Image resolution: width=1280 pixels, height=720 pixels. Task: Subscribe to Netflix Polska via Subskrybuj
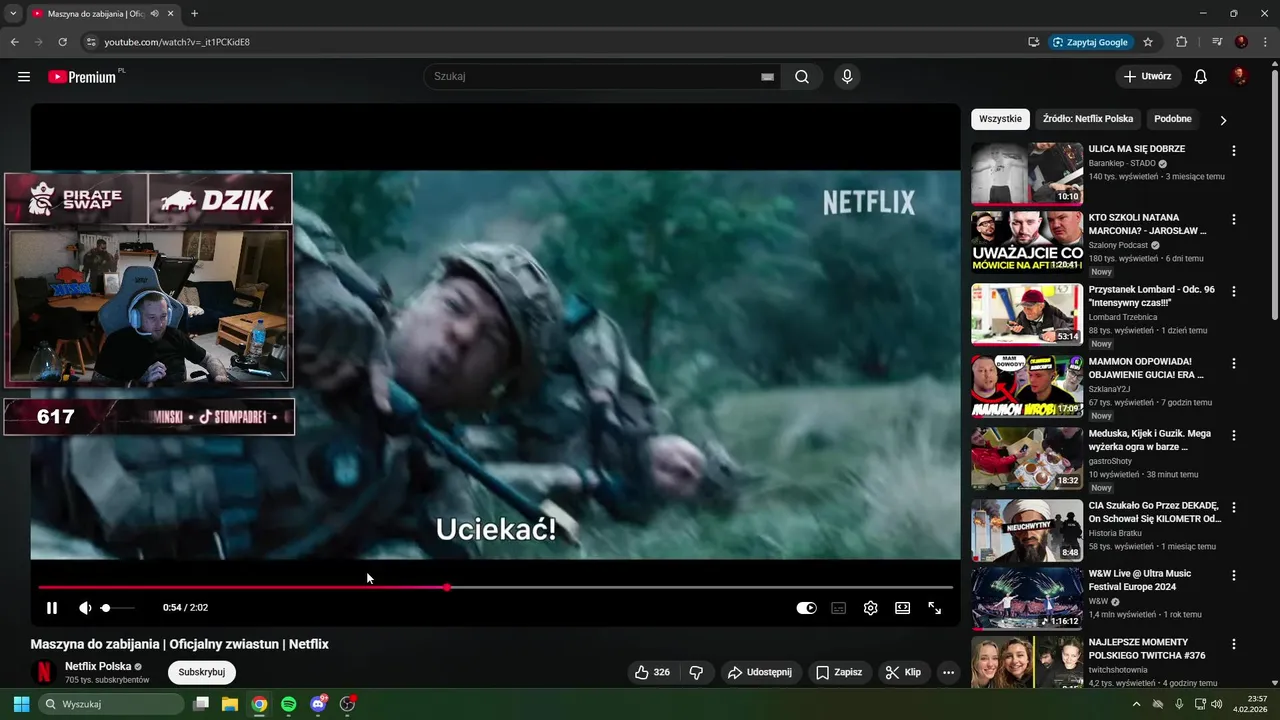pos(202,672)
